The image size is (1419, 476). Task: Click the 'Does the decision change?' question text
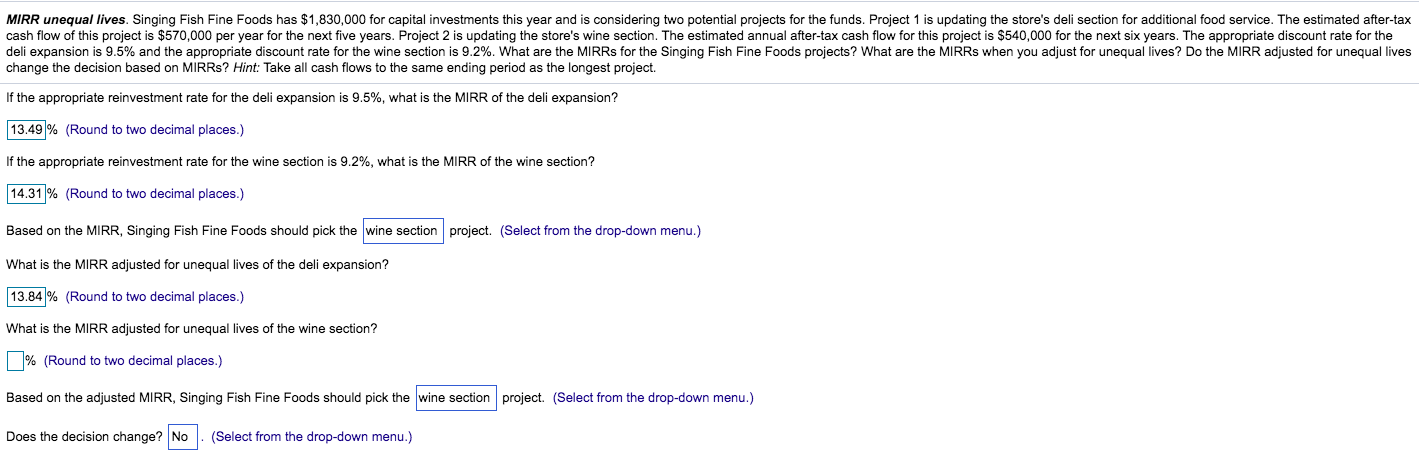tap(84, 437)
